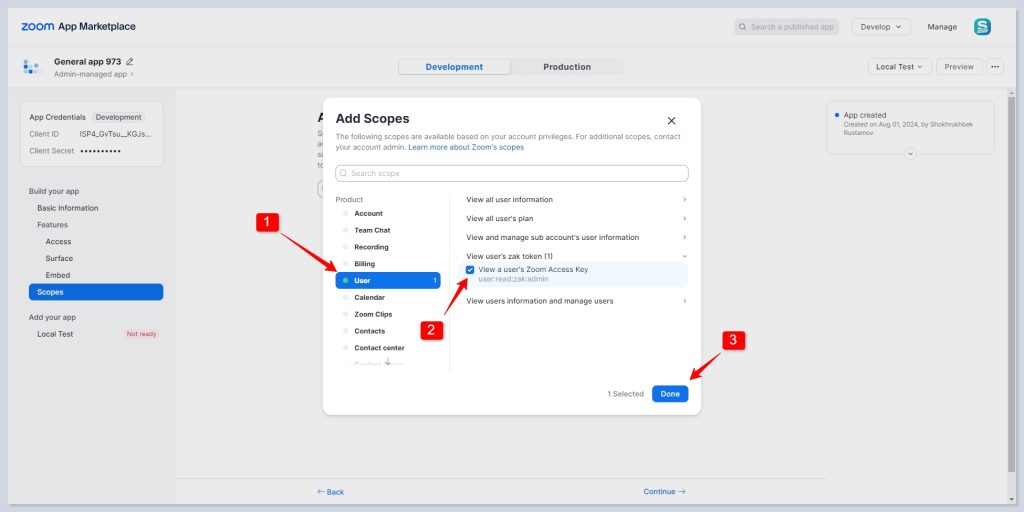Switch to the Production tab
The height and width of the screenshot is (512, 1024).
point(566,67)
